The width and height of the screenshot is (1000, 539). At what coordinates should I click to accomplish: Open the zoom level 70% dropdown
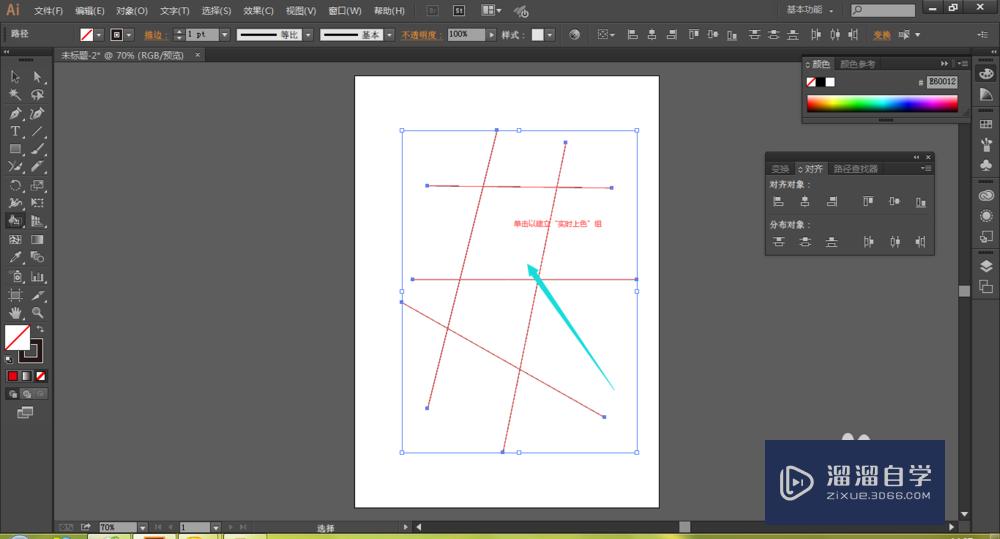tap(142, 528)
